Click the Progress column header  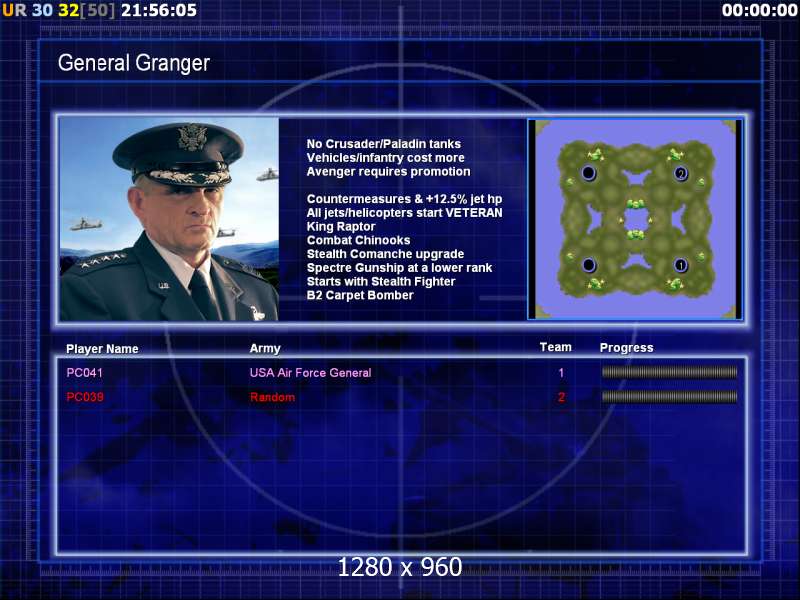pos(627,348)
